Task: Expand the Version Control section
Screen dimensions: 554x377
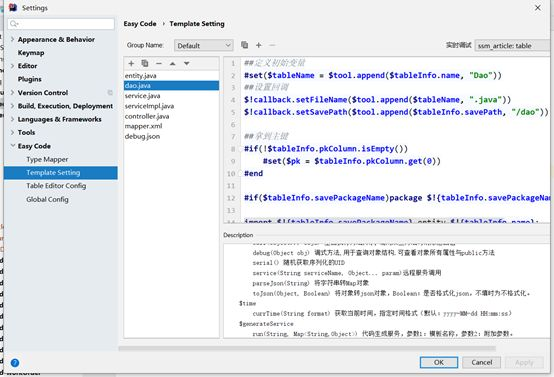Action: (x=12, y=93)
